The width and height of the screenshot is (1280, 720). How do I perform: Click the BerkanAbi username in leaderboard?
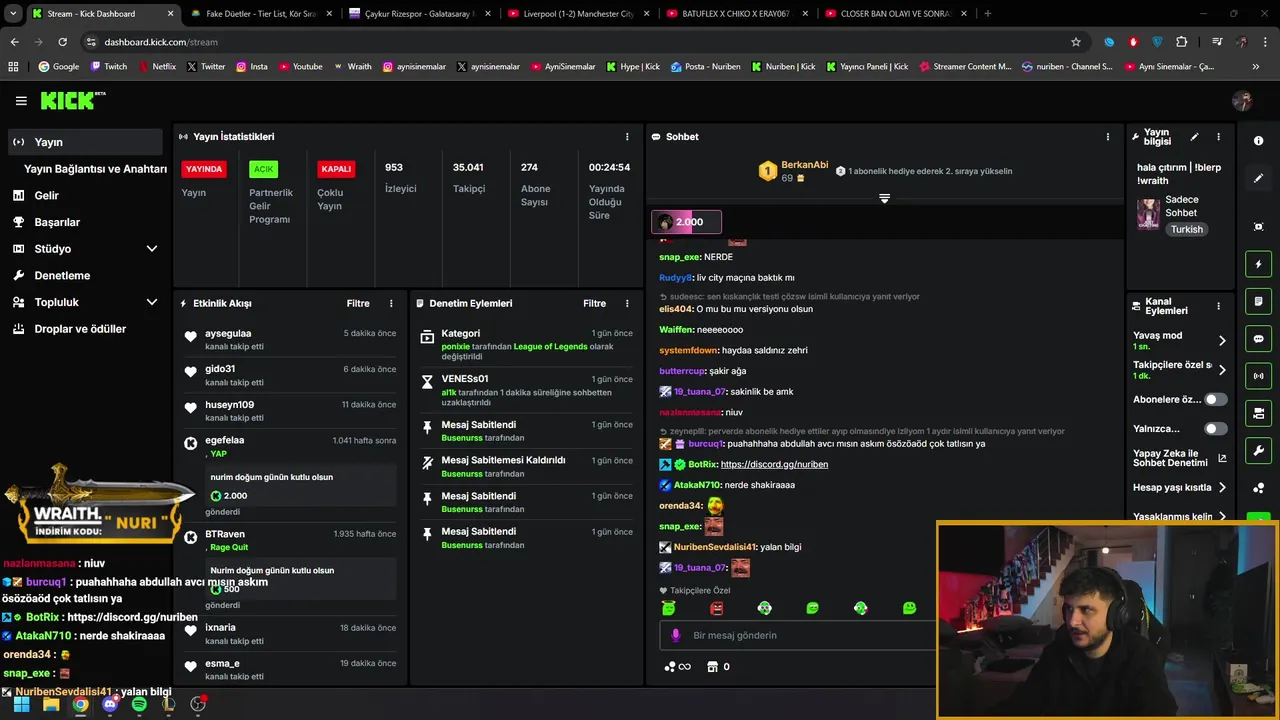pos(804,165)
